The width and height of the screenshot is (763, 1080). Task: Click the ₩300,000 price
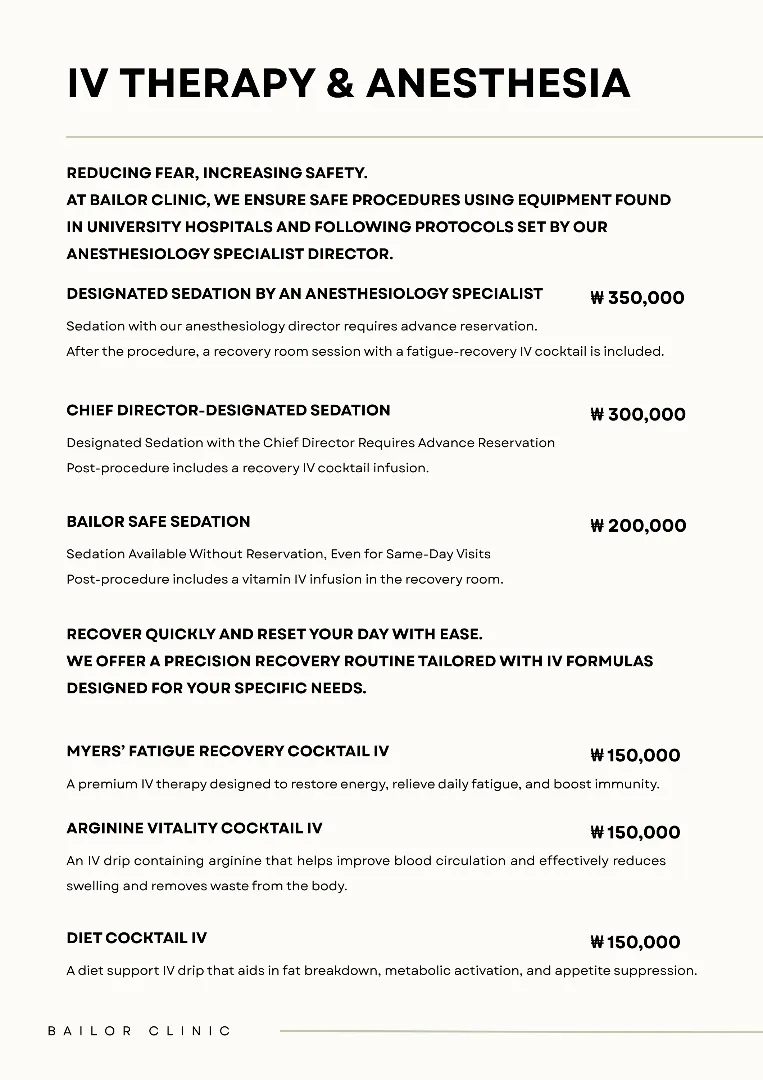tap(638, 415)
